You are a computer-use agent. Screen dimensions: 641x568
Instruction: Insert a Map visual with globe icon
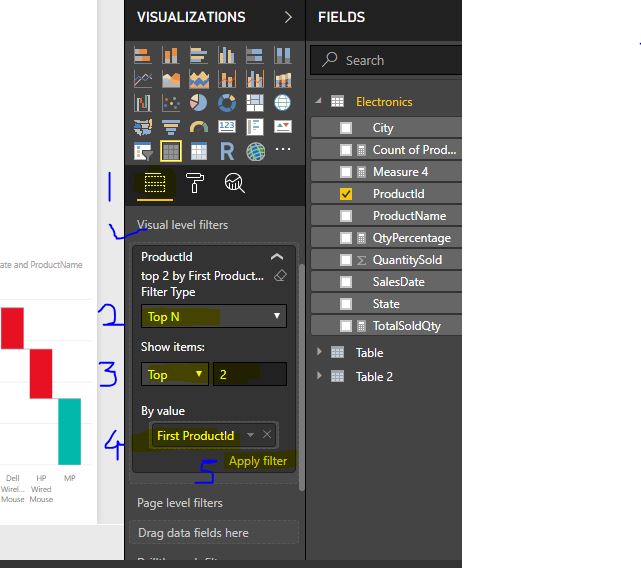click(282, 103)
